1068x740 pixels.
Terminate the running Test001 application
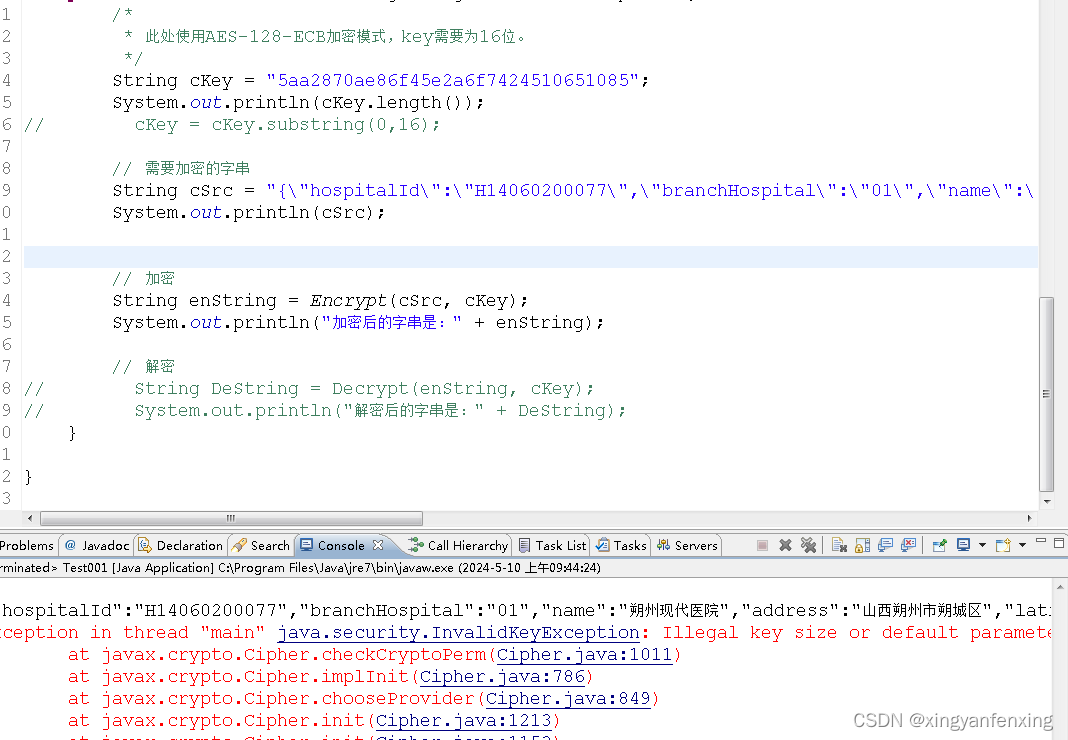(762, 545)
